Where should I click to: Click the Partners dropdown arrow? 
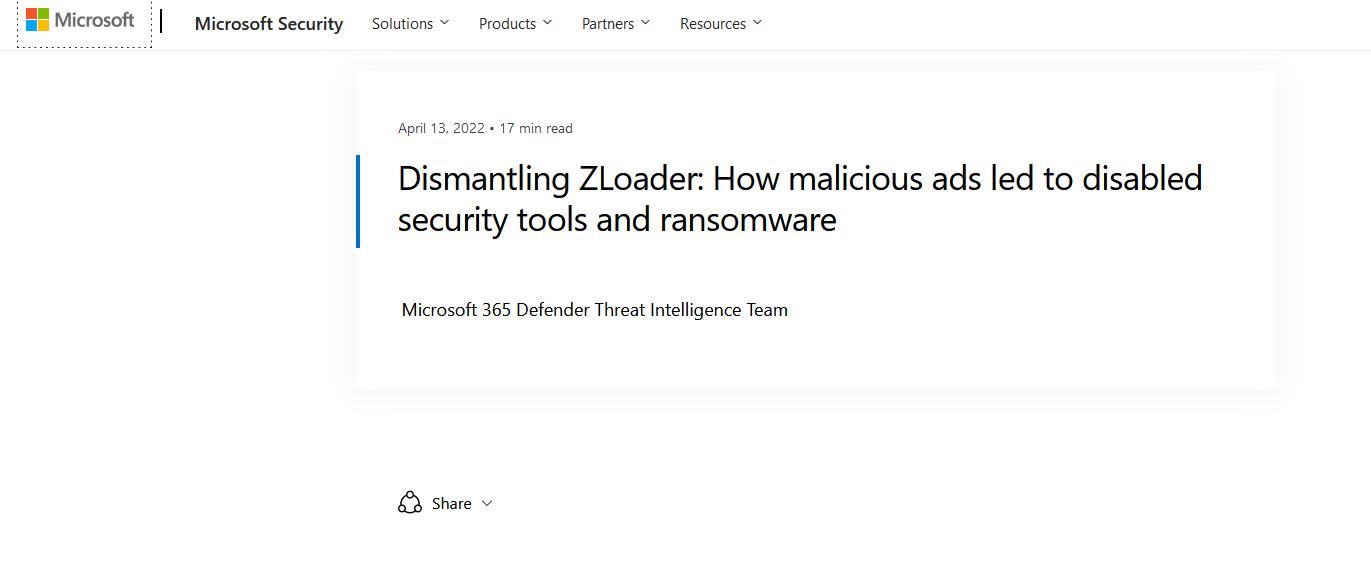point(646,23)
